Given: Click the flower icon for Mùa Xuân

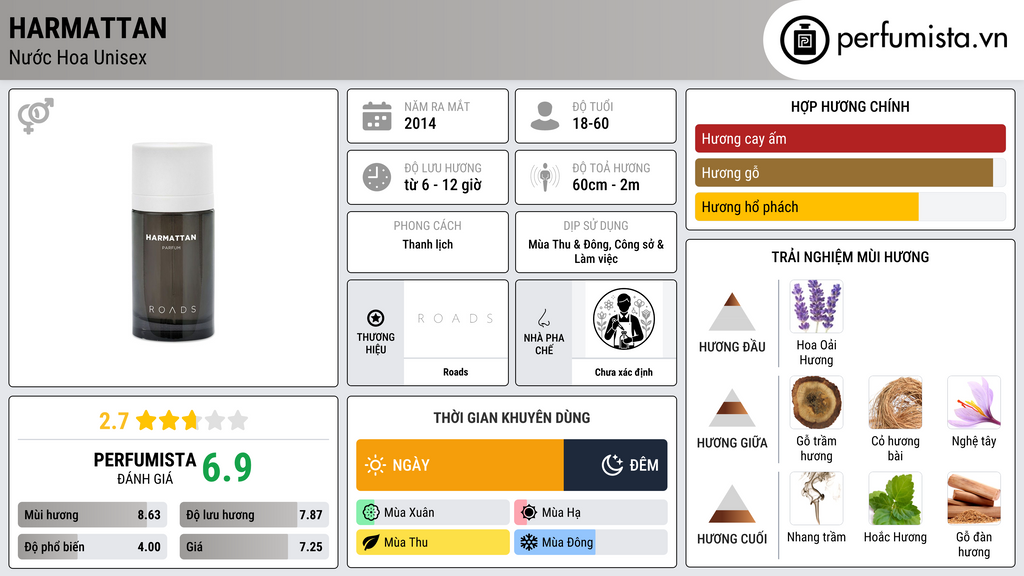Looking at the screenshot, I should (370, 513).
